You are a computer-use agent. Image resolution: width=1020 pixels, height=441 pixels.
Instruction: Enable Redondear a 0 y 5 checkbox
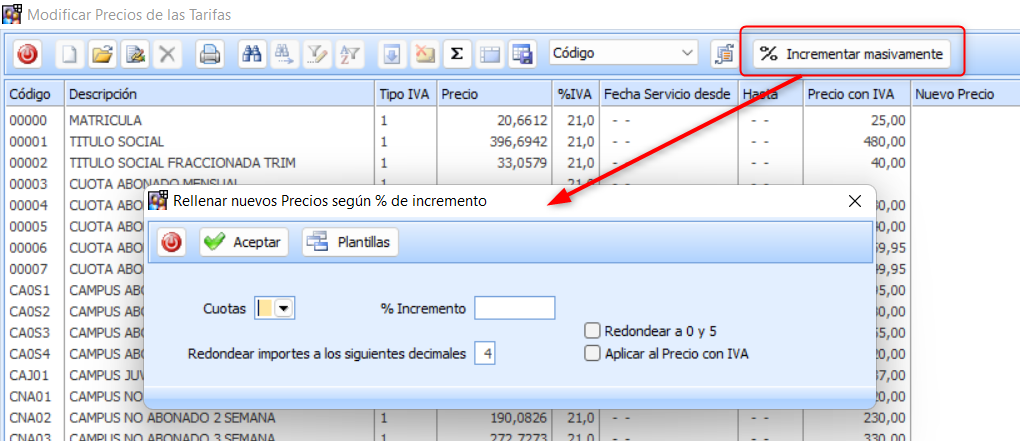pyautogui.click(x=593, y=331)
